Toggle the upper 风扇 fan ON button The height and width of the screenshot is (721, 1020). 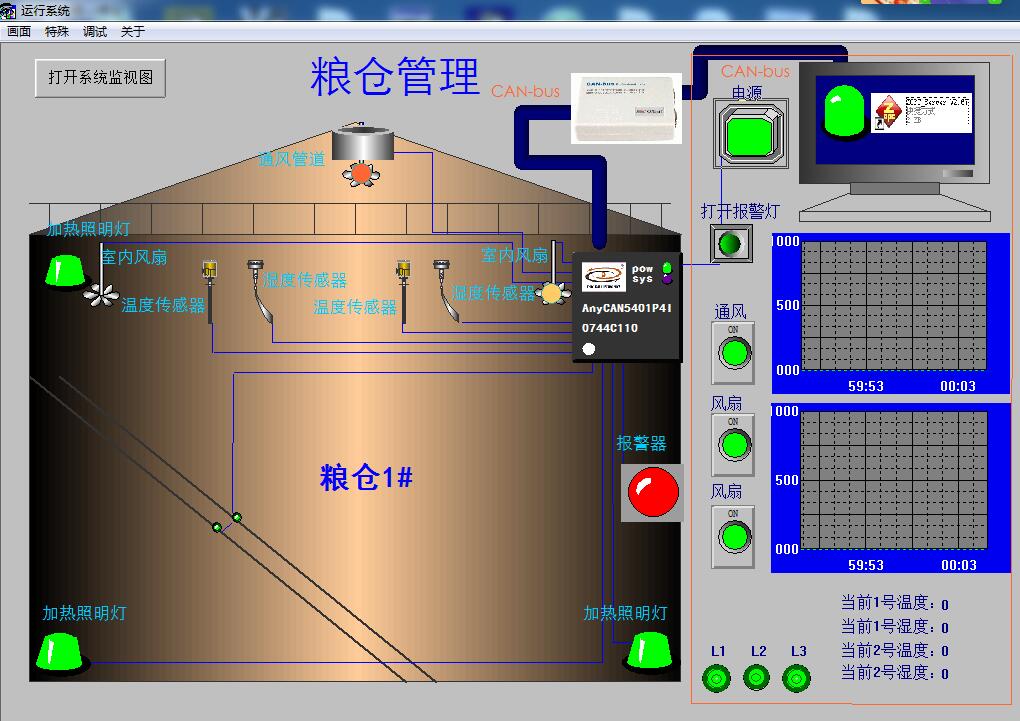(x=733, y=443)
